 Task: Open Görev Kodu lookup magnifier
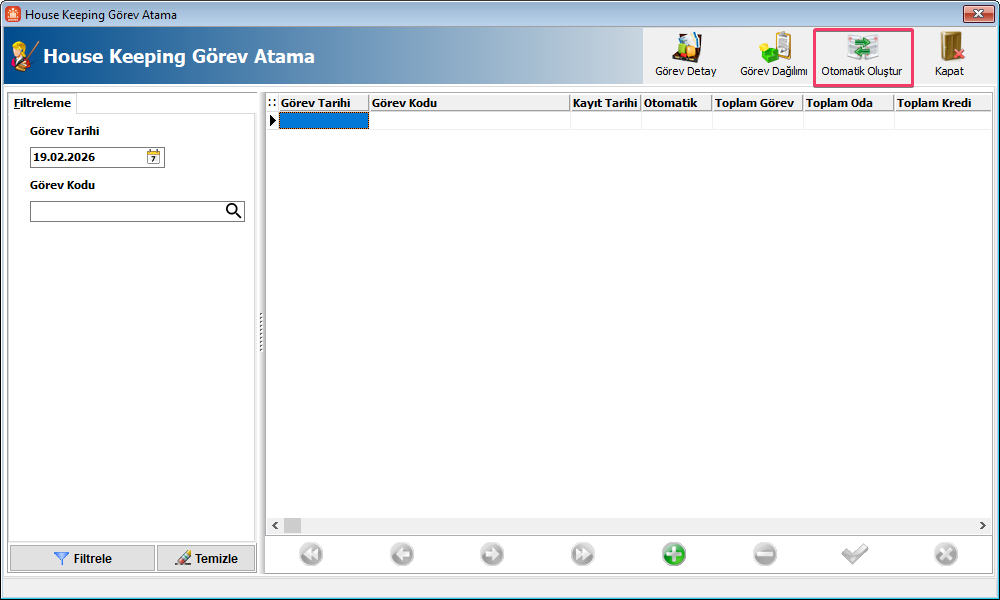pos(233,211)
